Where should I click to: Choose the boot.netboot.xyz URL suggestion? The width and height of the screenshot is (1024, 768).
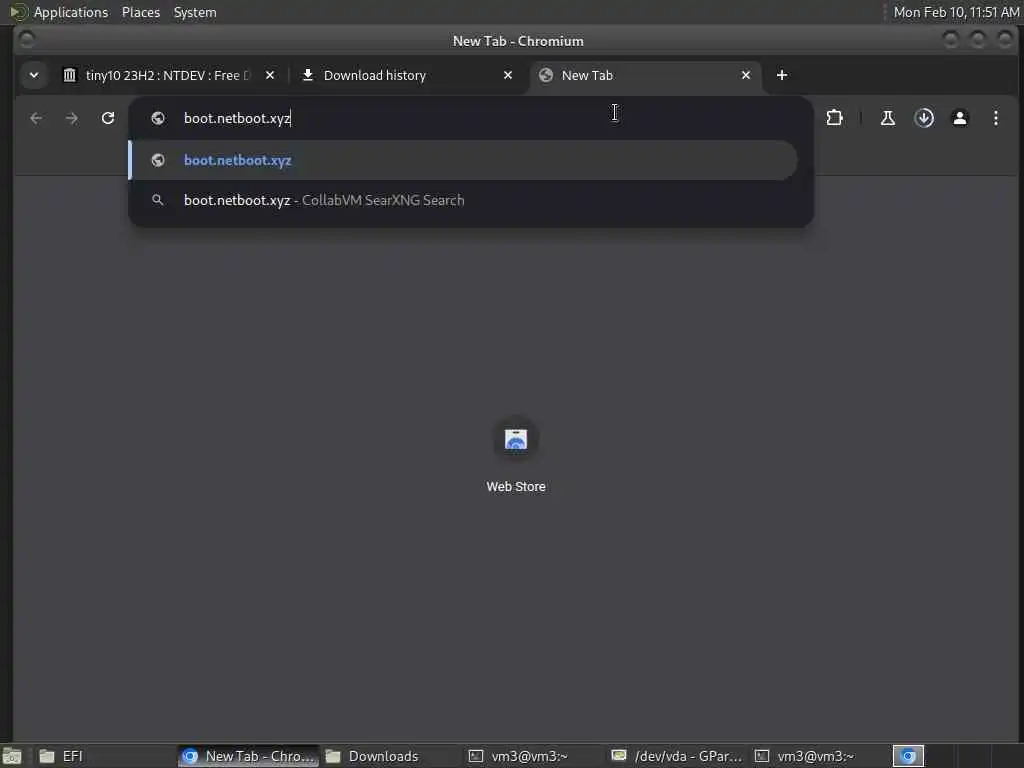[x=464, y=160]
